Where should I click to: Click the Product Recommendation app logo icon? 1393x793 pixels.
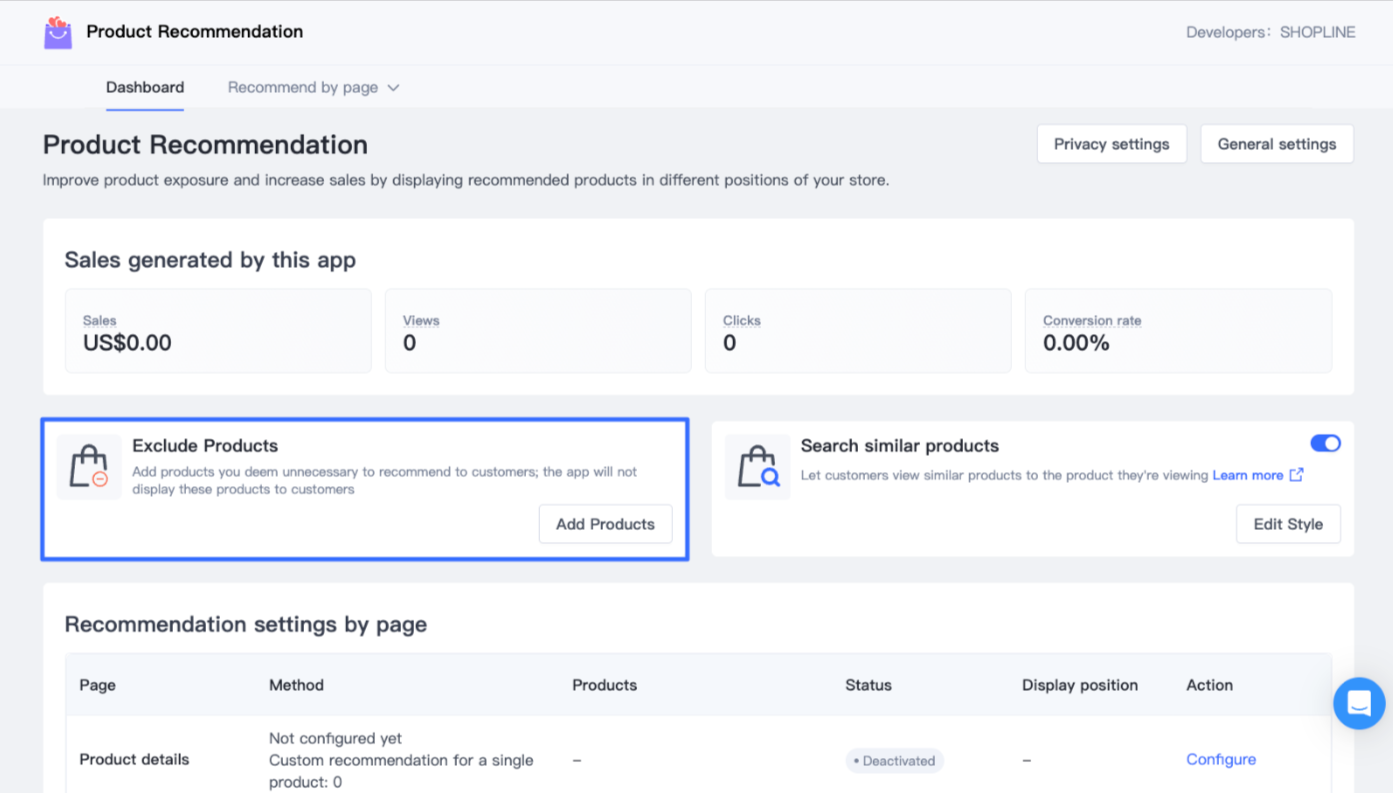[58, 33]
